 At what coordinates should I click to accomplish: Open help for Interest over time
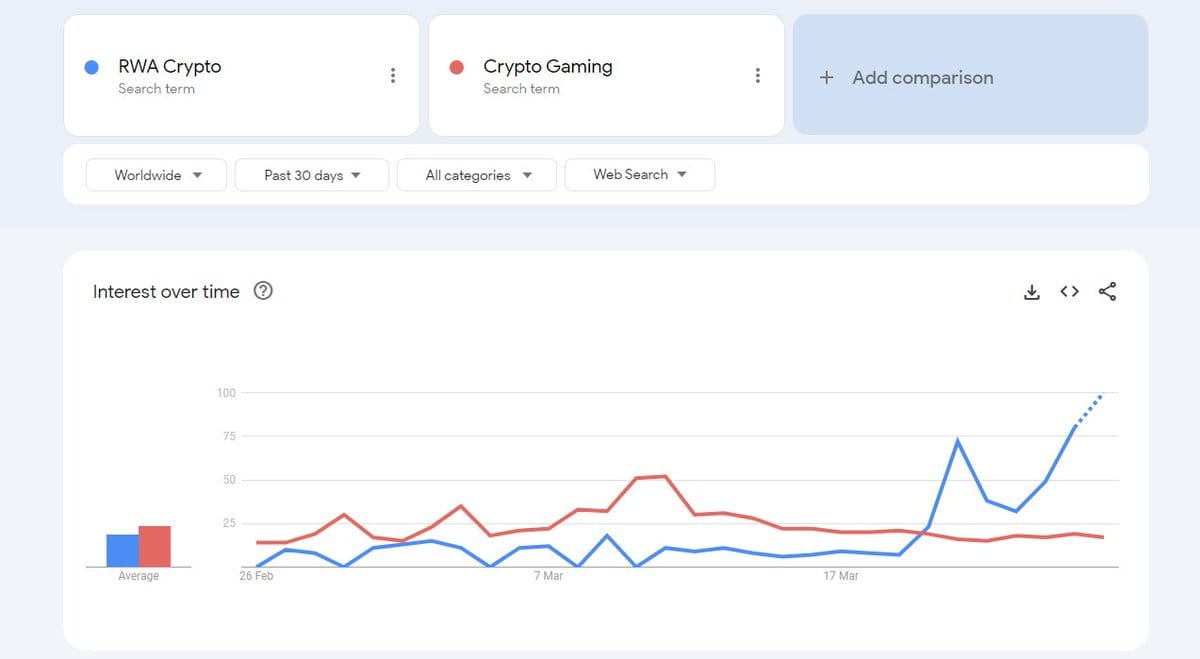[264, 291]
